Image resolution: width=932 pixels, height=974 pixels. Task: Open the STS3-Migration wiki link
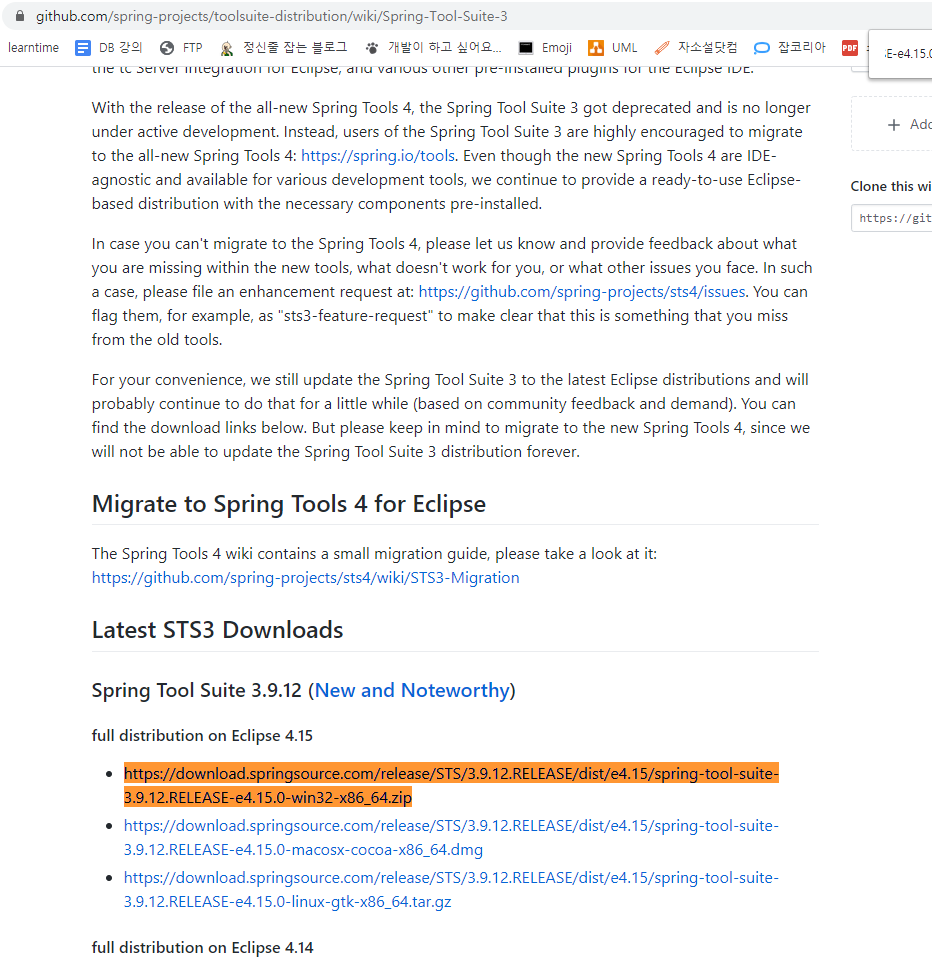(306, 578)
